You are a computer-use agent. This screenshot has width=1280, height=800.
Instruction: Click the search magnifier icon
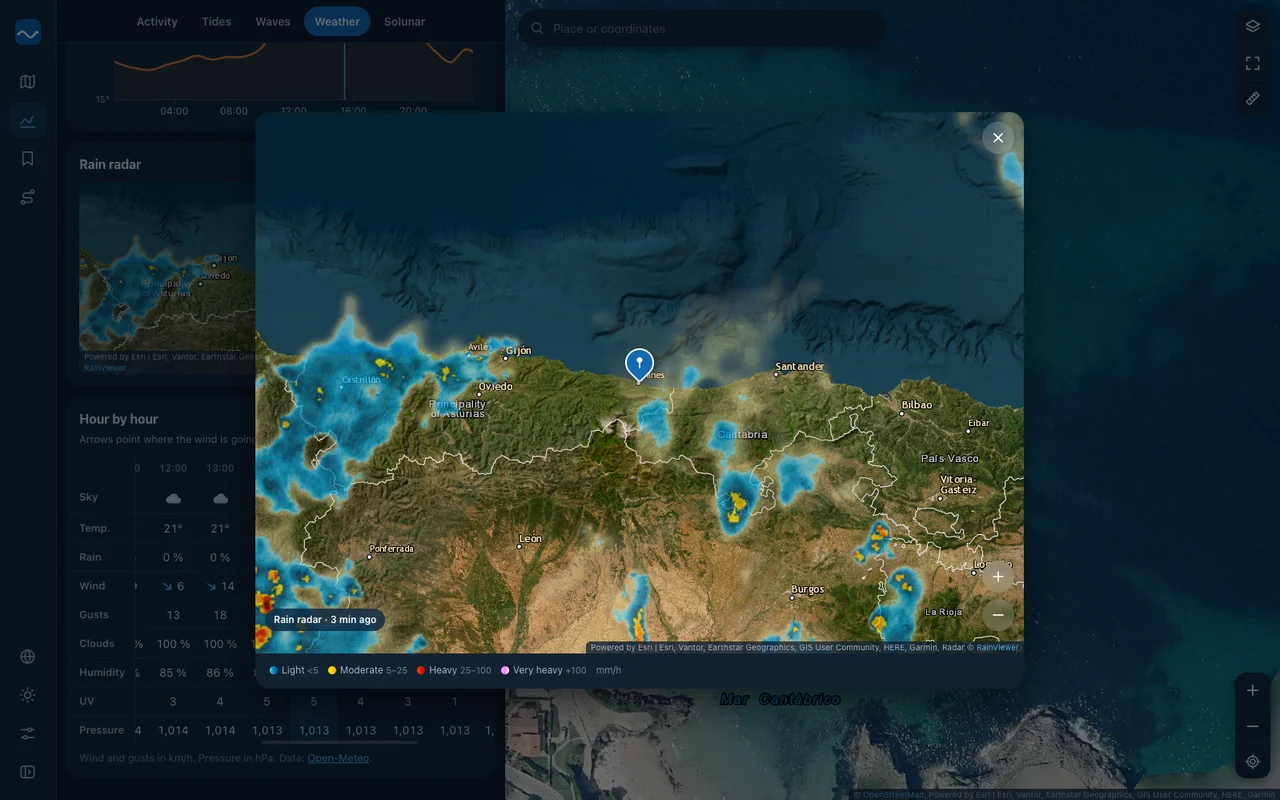(537, 29)
